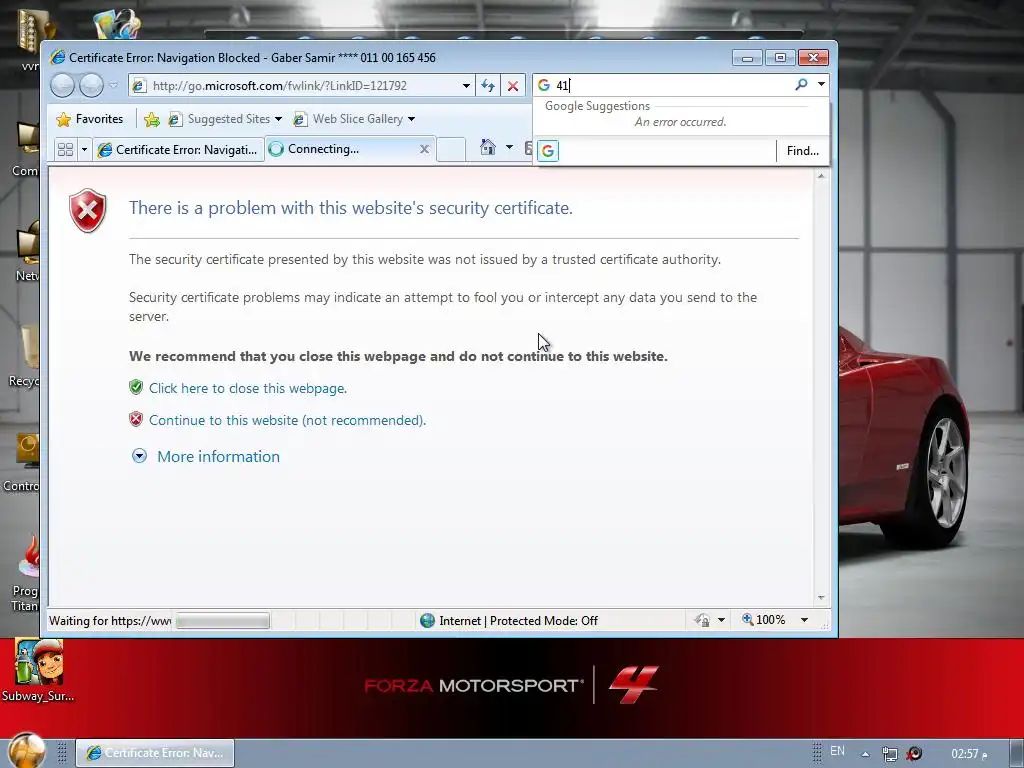Switch to Certificate Error: Navigati... tab
This screenshot has width=1024, height=768.
(x=178, y=150)
